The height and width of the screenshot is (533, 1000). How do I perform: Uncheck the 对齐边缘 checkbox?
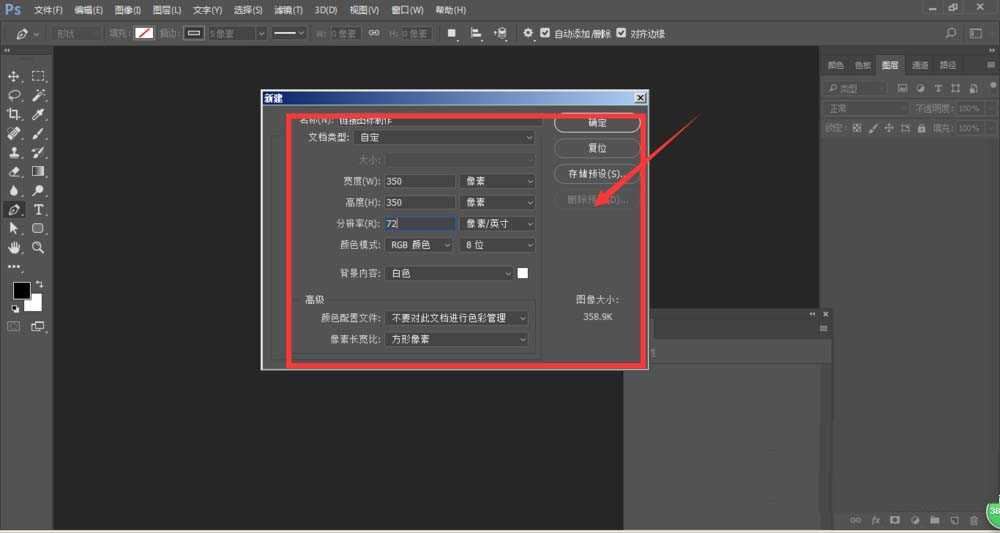point(622,33)
